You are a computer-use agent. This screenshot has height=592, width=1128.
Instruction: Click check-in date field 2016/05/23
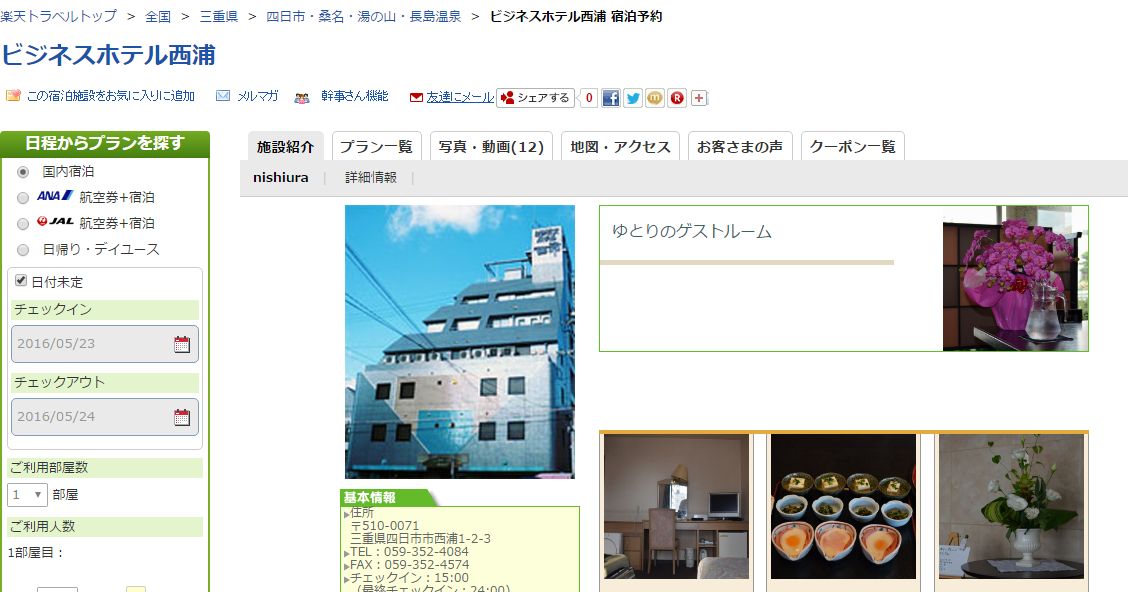(104, 344)
